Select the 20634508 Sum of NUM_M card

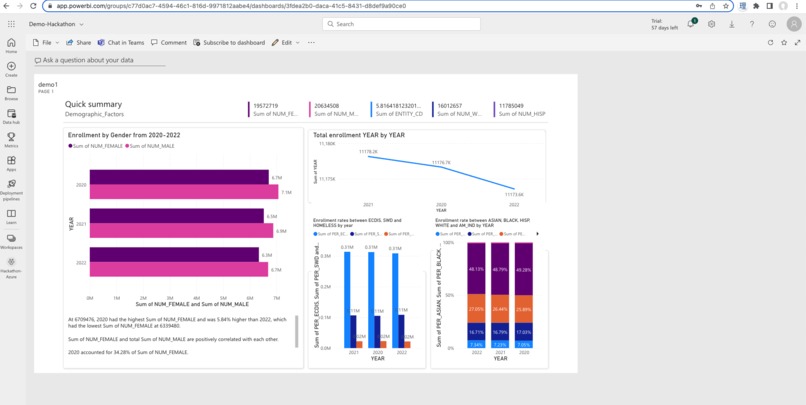click(334, 109)
